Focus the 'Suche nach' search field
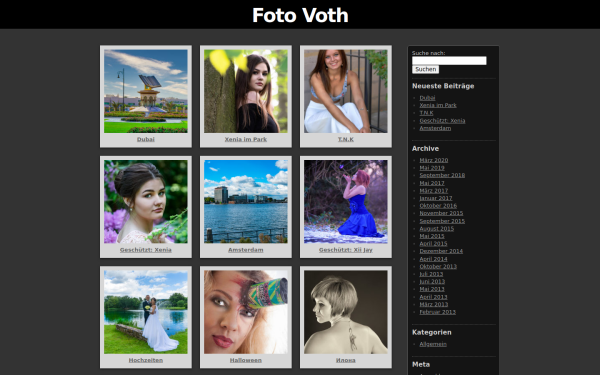Viewport: 600px width, 375px height. [449, 60]
